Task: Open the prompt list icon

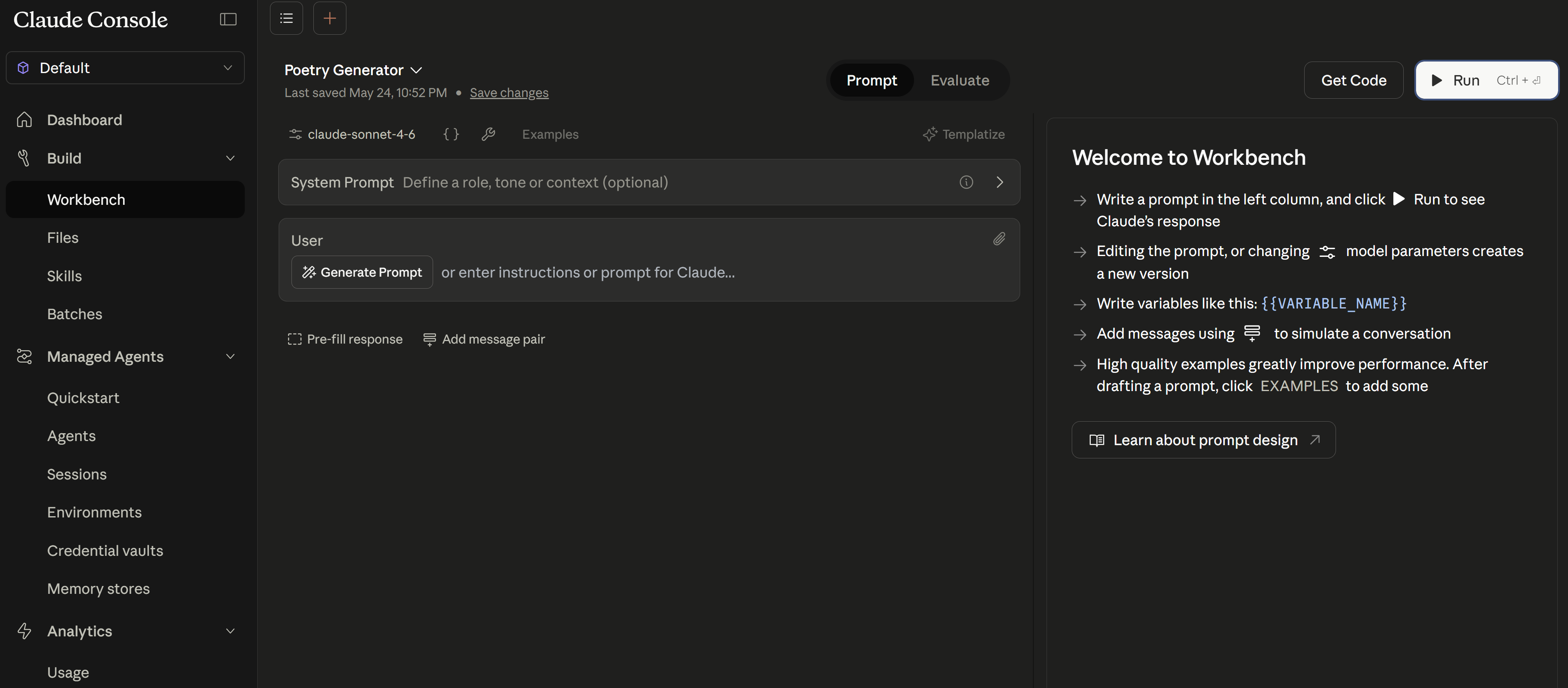Action: pos(286,18)
